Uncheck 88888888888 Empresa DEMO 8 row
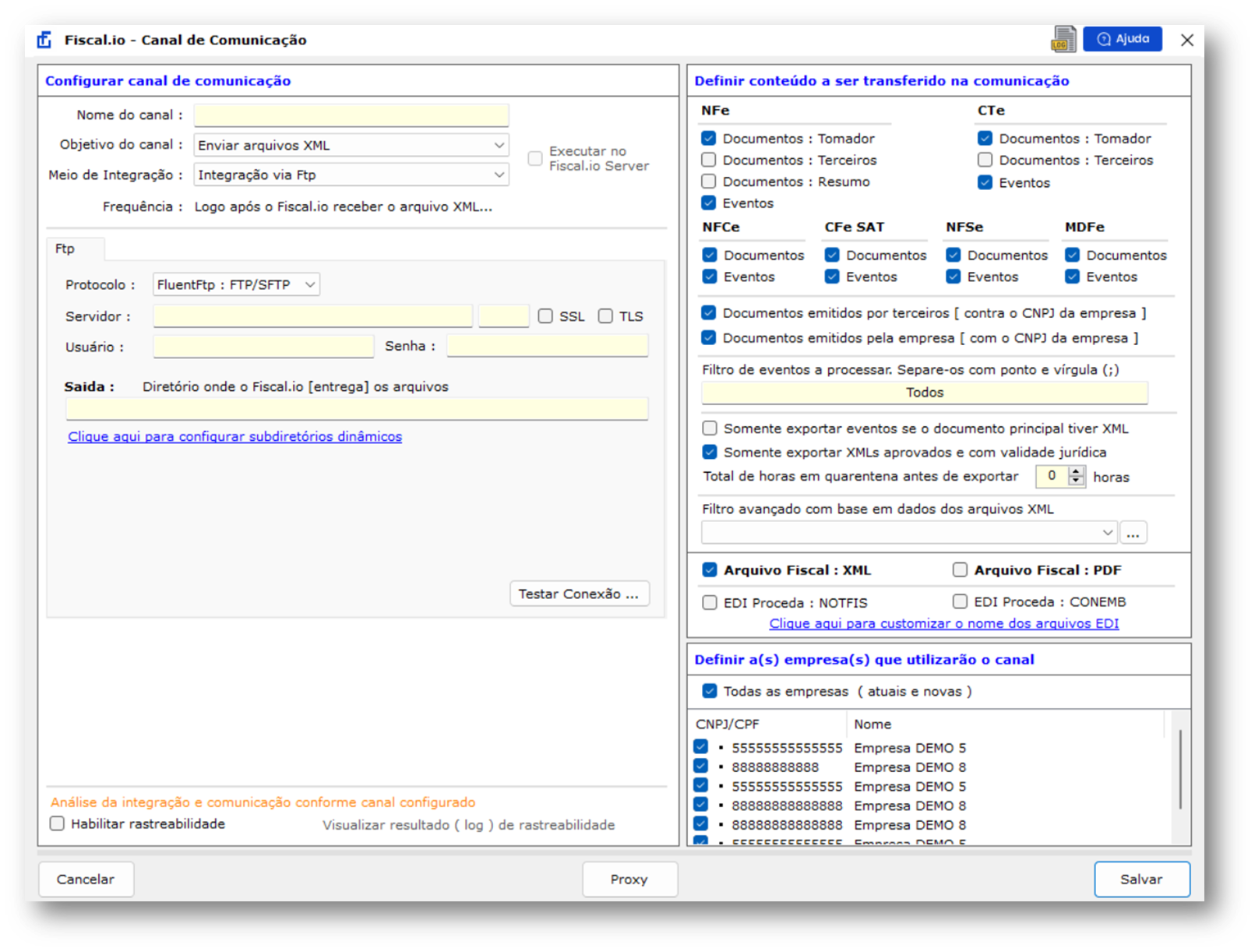Screen dimensions: 1255x952 [700, 766]
